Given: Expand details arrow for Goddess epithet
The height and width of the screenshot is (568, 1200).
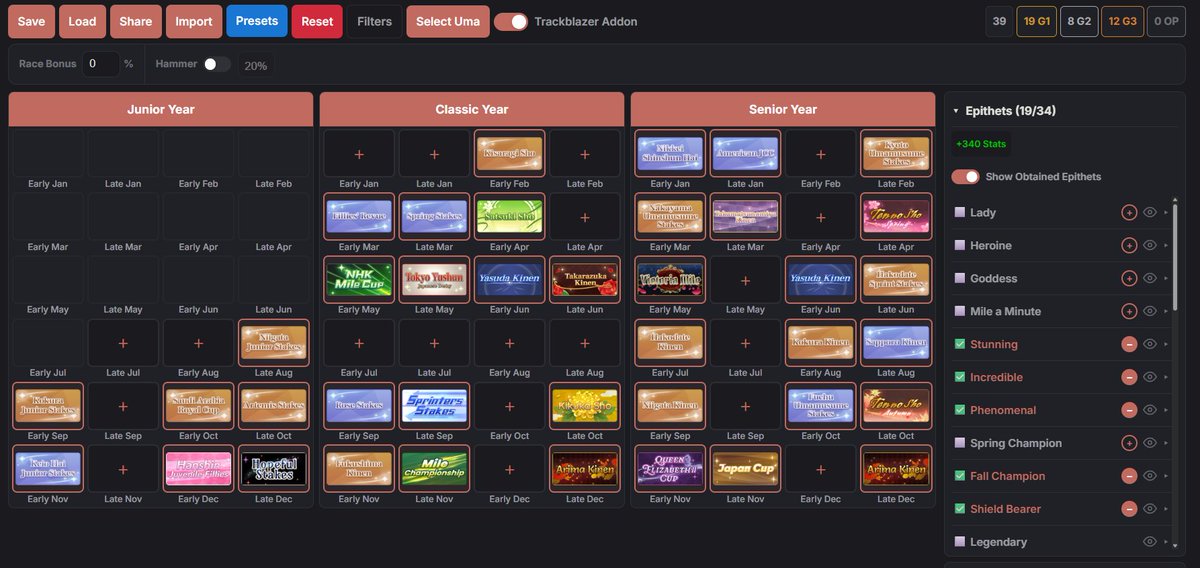Looking at the screenshot, I should click(x=1165, y=278).
